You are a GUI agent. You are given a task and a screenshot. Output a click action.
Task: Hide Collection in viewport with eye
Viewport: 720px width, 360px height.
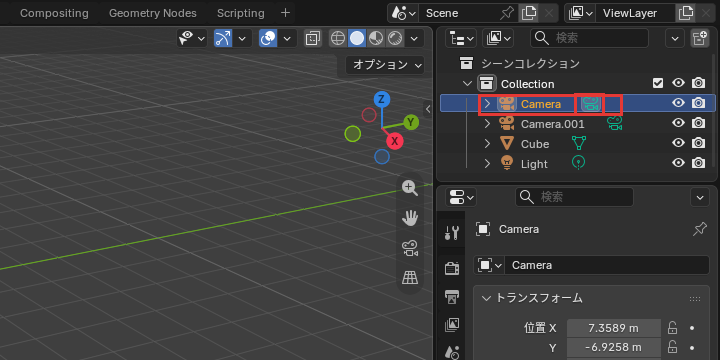[678, 83]
